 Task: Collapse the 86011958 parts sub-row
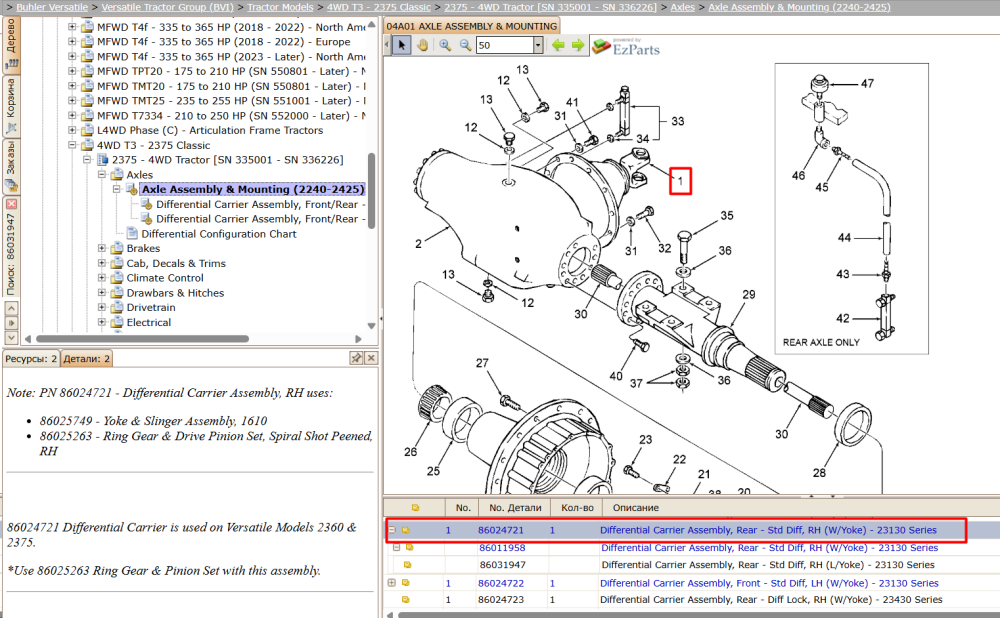396,547
